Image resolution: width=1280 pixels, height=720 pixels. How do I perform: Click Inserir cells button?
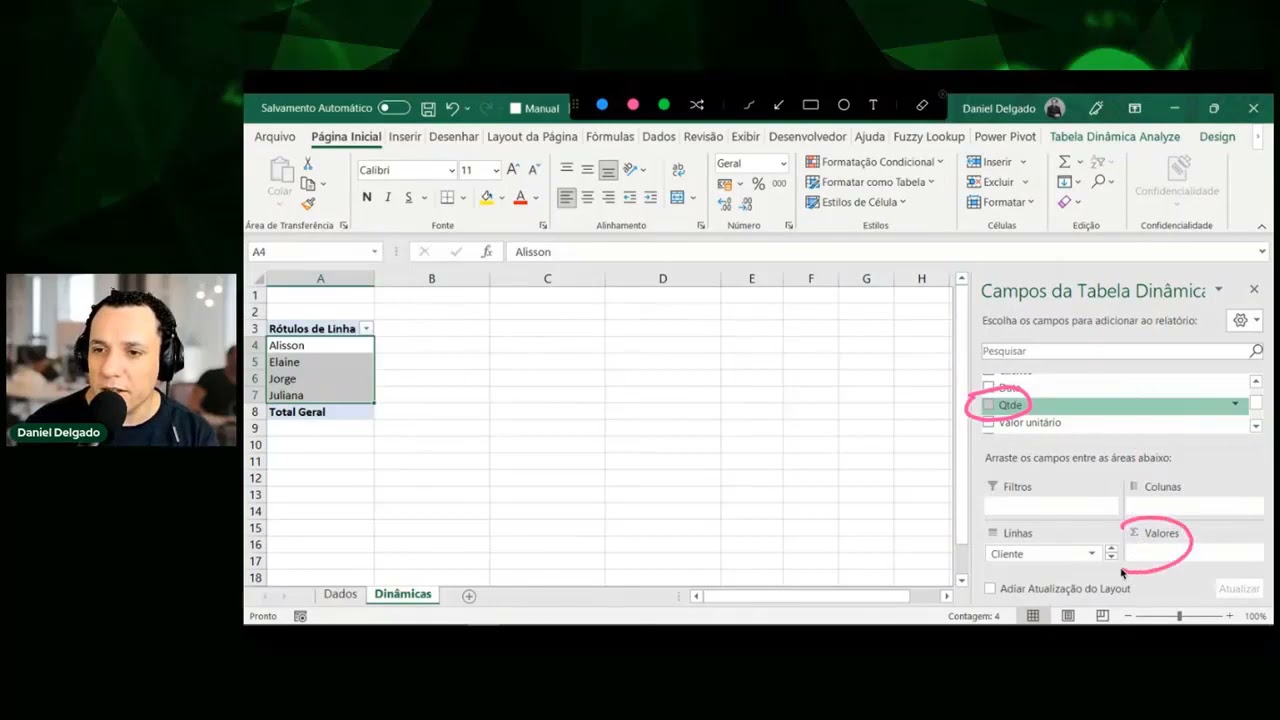[996, 162]
